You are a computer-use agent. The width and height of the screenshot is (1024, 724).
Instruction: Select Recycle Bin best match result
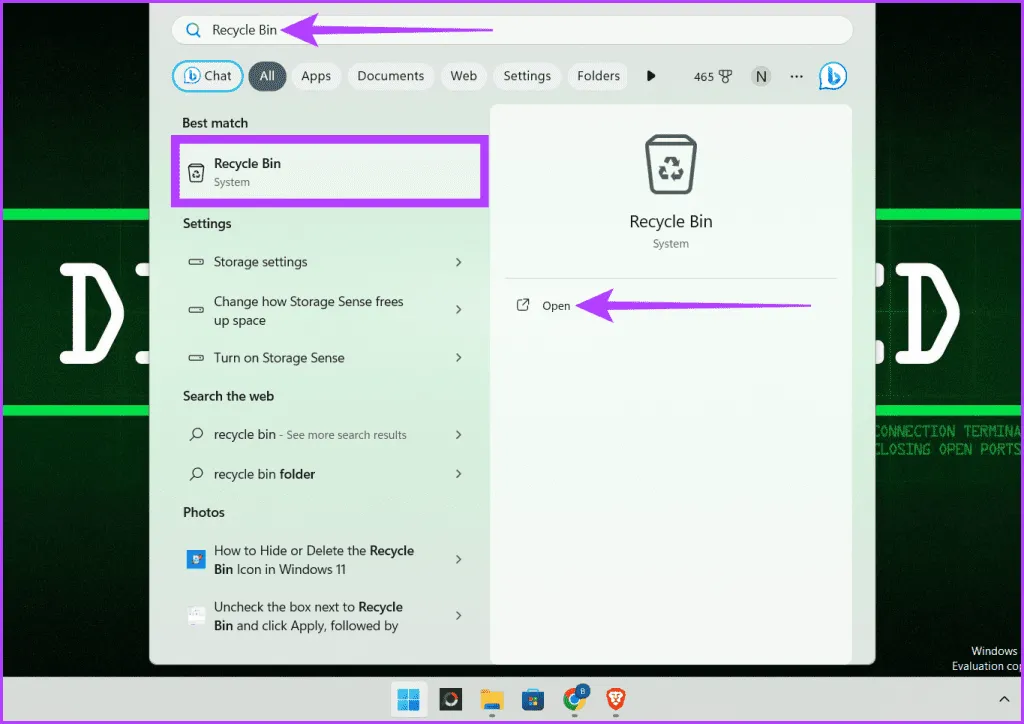click(329, 172)
